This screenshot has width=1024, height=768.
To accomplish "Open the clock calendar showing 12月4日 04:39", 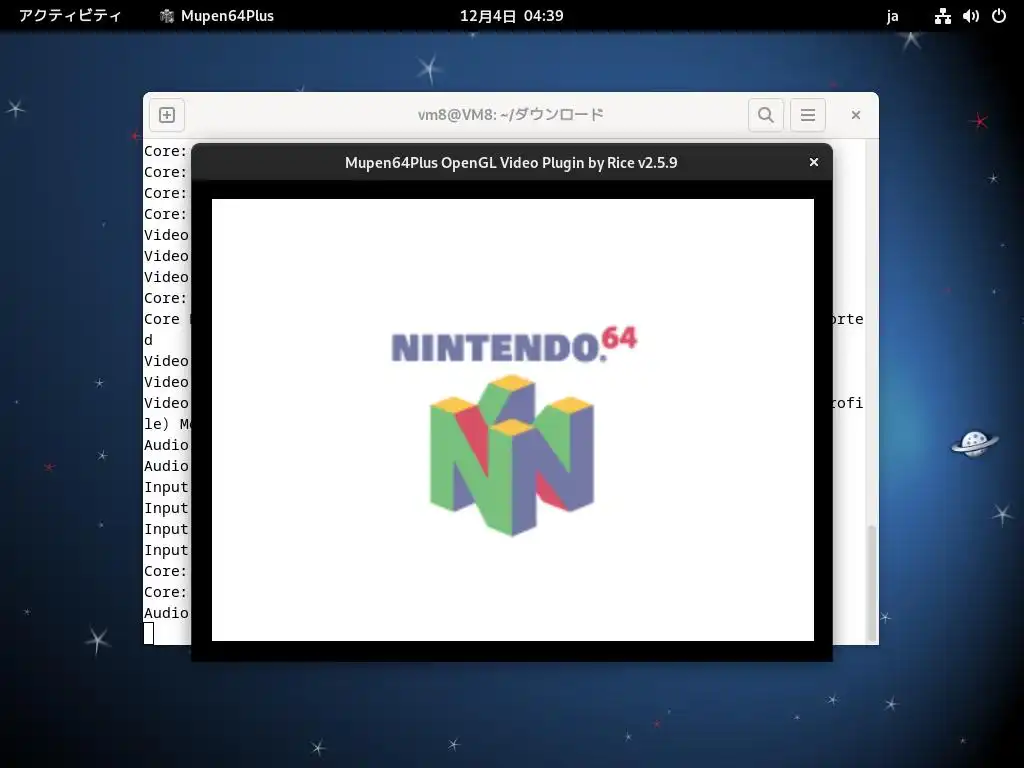I will pos(511,16).
